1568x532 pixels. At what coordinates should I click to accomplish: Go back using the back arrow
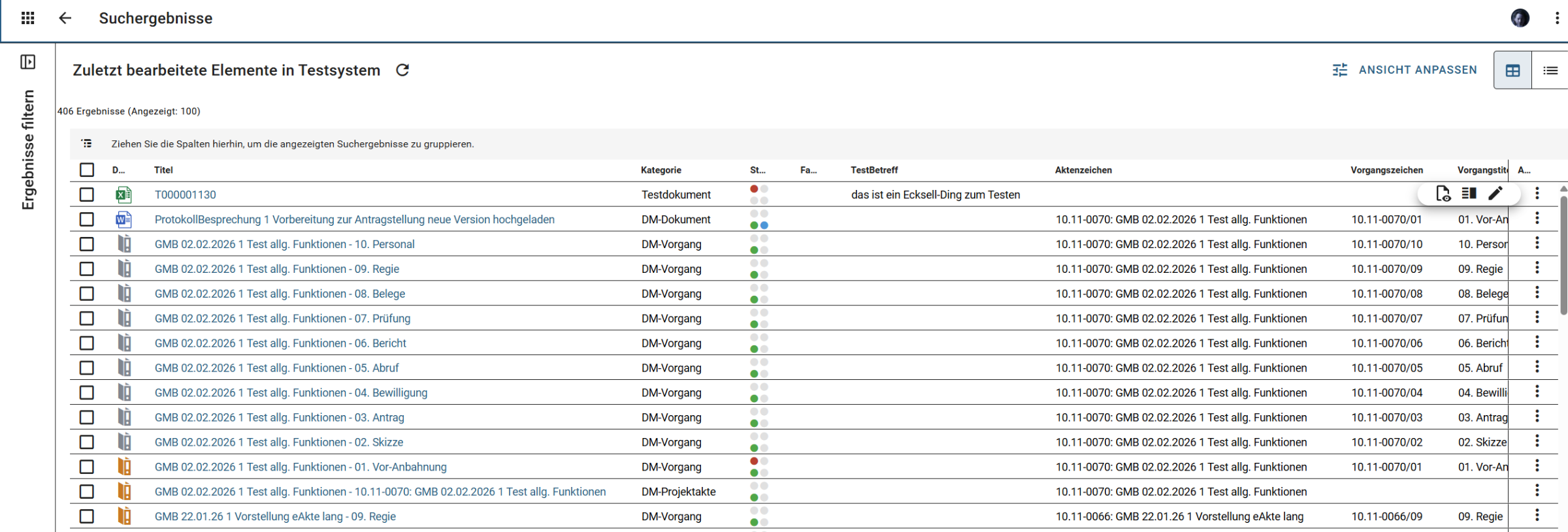point(65,18)
